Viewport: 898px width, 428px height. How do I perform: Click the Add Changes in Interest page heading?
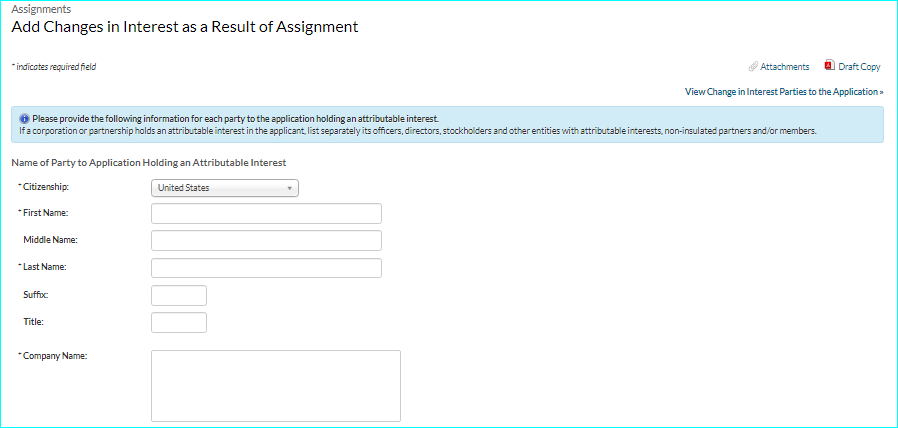pos(184,27)
